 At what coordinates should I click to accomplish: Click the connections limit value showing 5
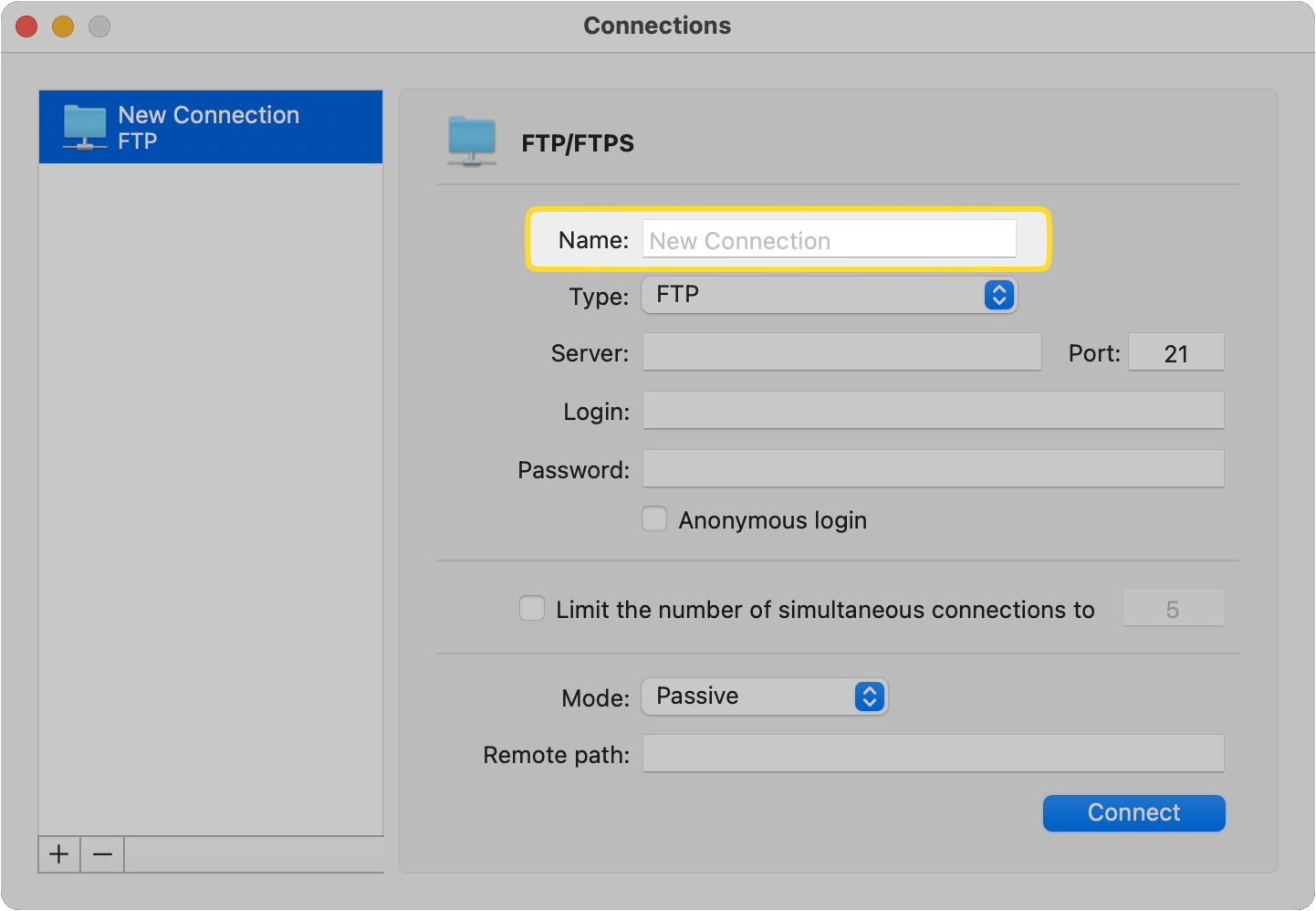tap(1174, 608)
